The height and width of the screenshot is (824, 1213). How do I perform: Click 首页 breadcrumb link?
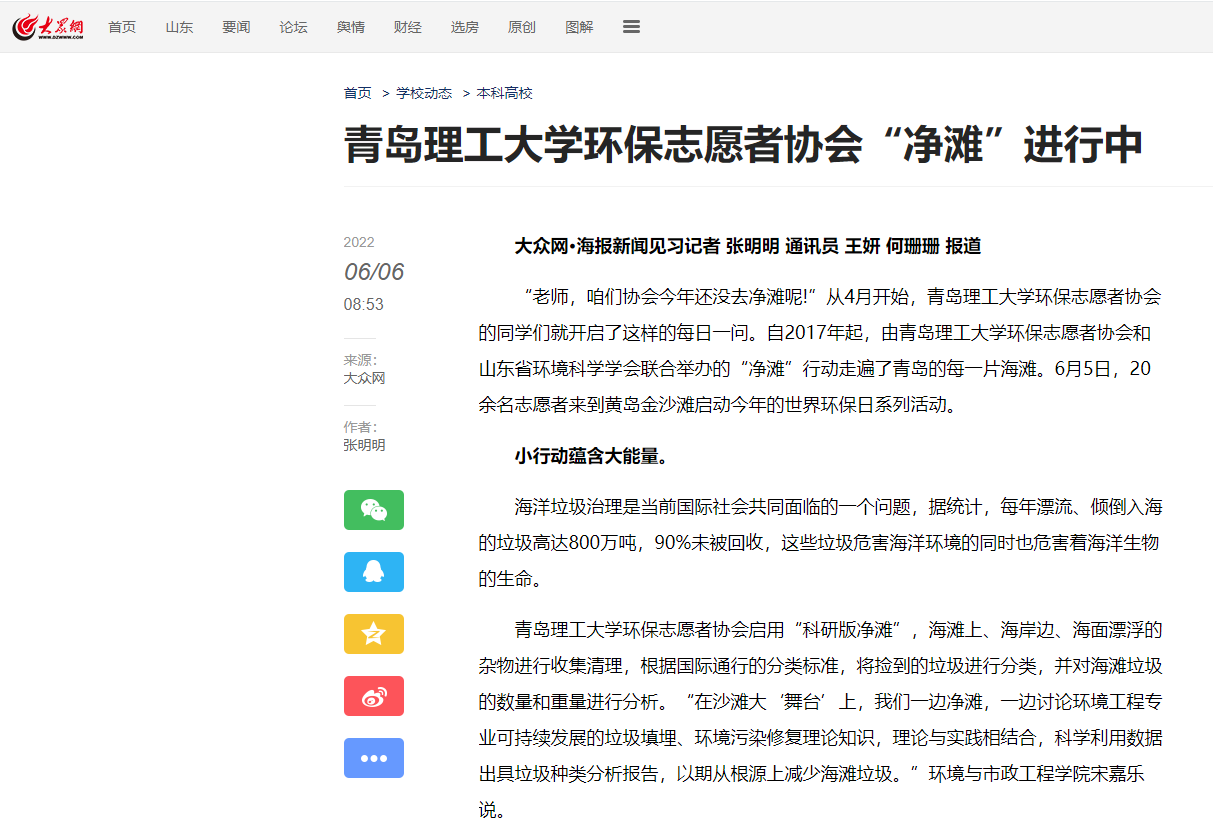[x=357, y=93]
